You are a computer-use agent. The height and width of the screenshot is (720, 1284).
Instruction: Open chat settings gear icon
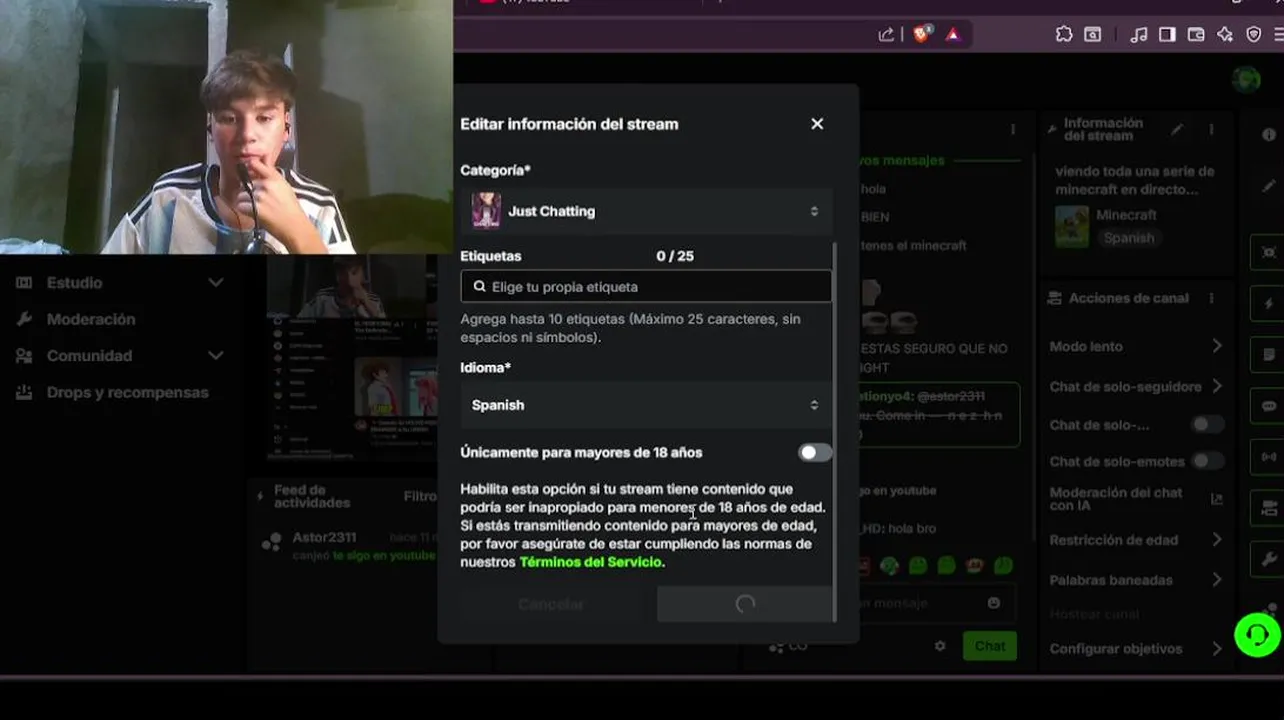point(940,646)
